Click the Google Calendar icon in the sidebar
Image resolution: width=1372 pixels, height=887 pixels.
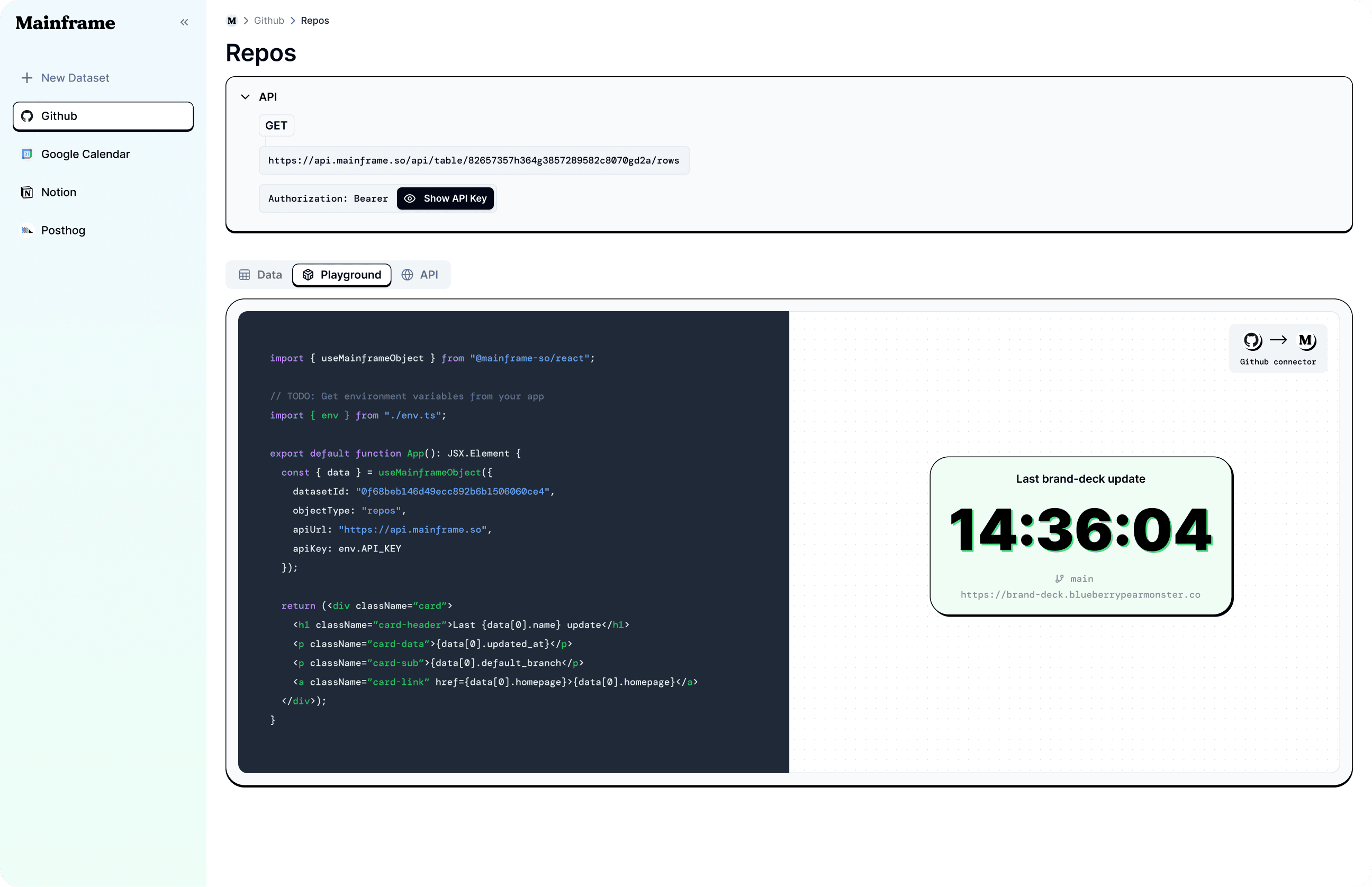(x=27, y=155)
